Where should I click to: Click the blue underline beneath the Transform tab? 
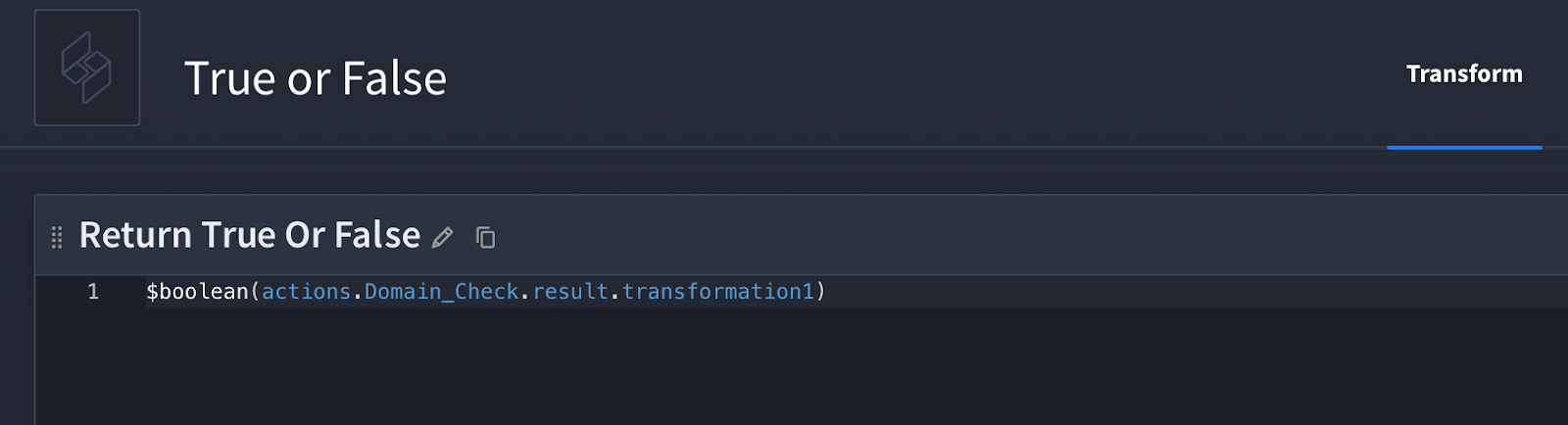1464,147
